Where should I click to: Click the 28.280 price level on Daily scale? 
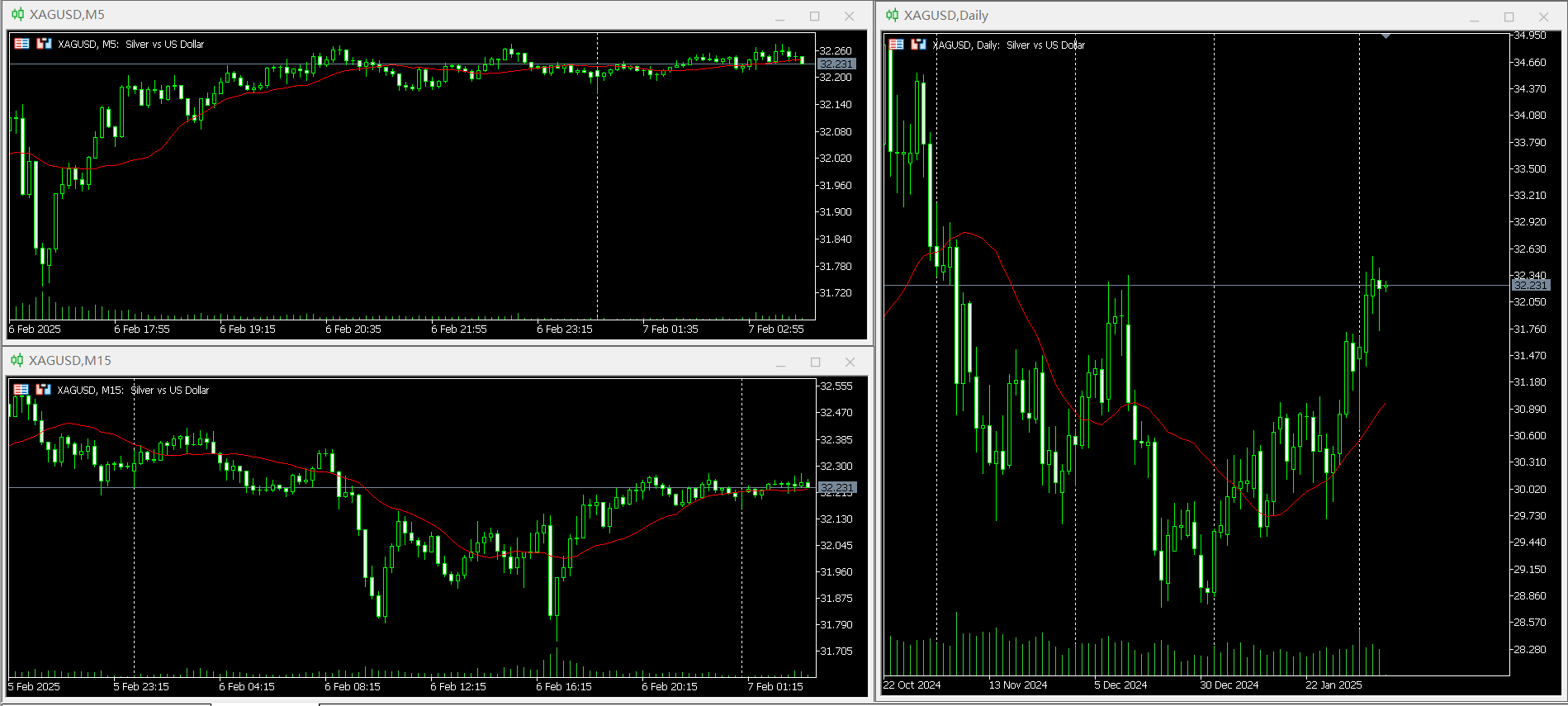point(1530,650)
